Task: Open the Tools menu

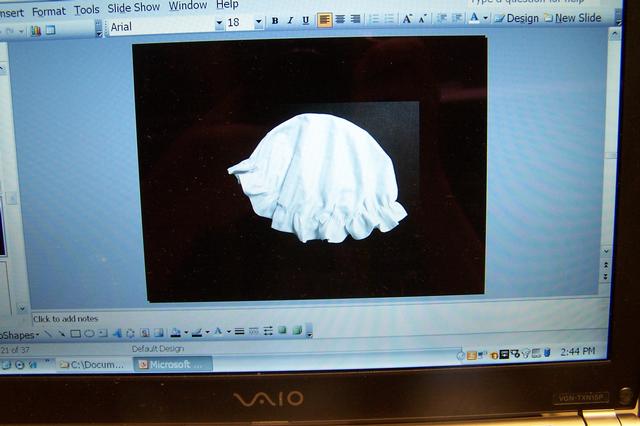Action: (x=87, y=9)
